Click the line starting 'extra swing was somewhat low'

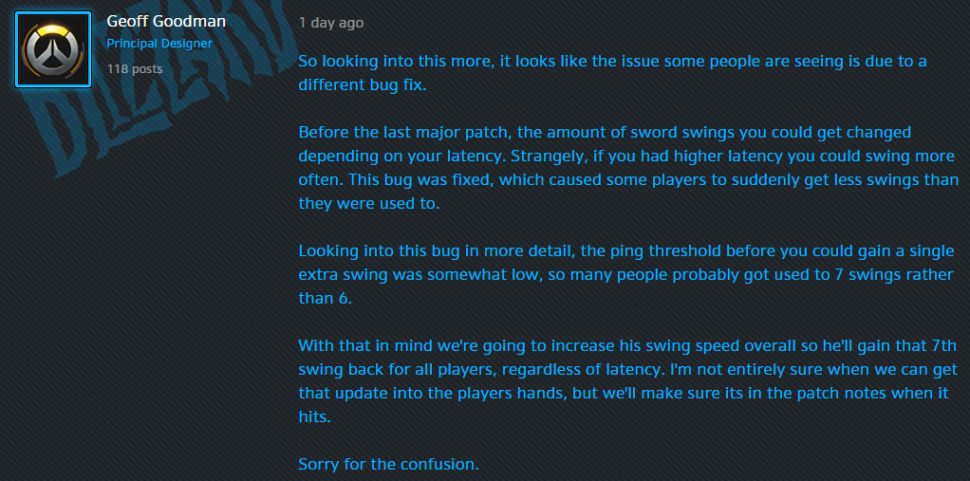point(626,274)
